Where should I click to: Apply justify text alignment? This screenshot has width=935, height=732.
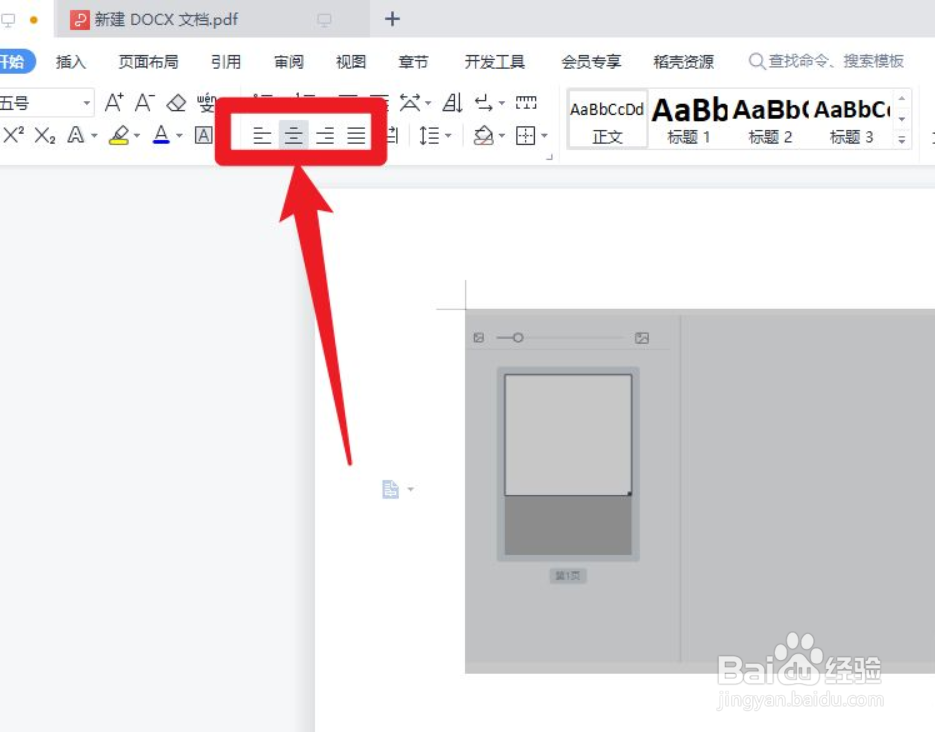click(357, 135)
